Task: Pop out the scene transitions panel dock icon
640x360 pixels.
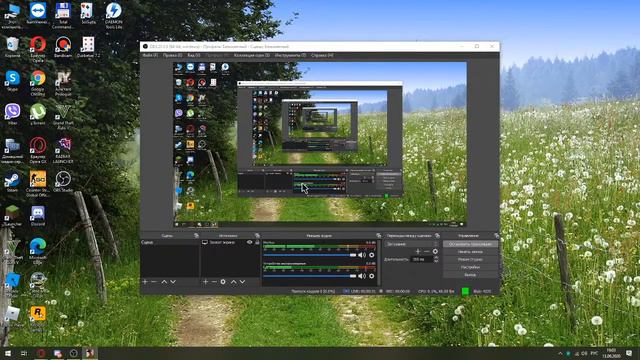Action: (x=437, y=236)
